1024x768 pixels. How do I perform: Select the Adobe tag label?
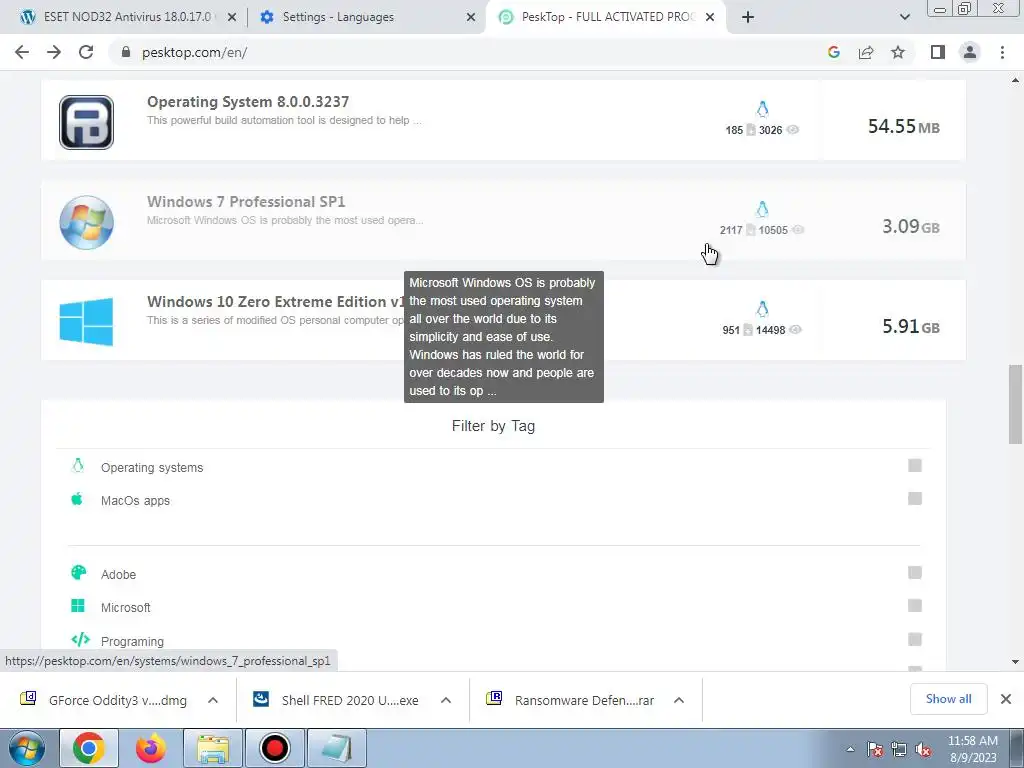click(x=118, y=575)
